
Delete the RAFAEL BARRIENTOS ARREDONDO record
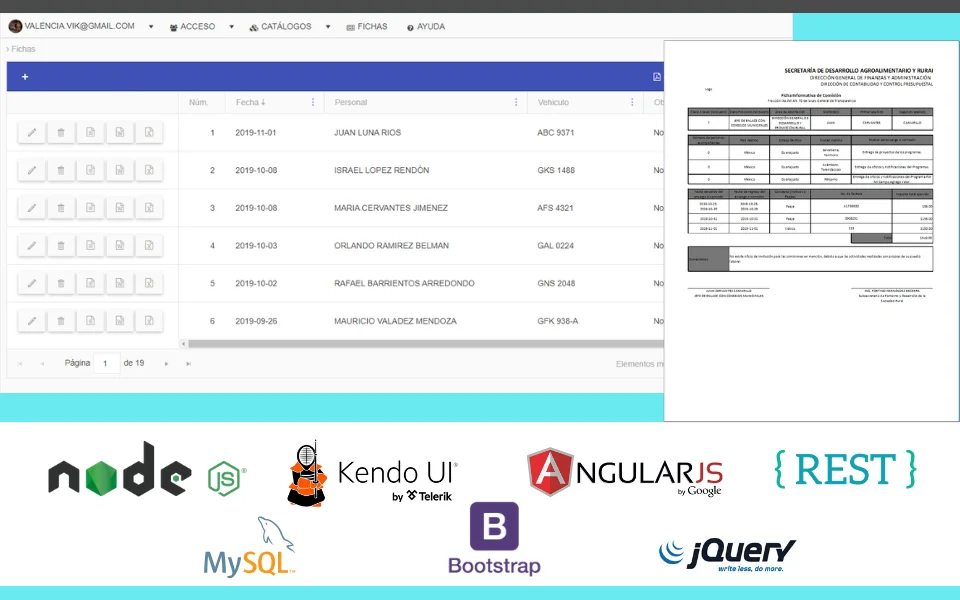pyautogui.click(x=61, y=283)
